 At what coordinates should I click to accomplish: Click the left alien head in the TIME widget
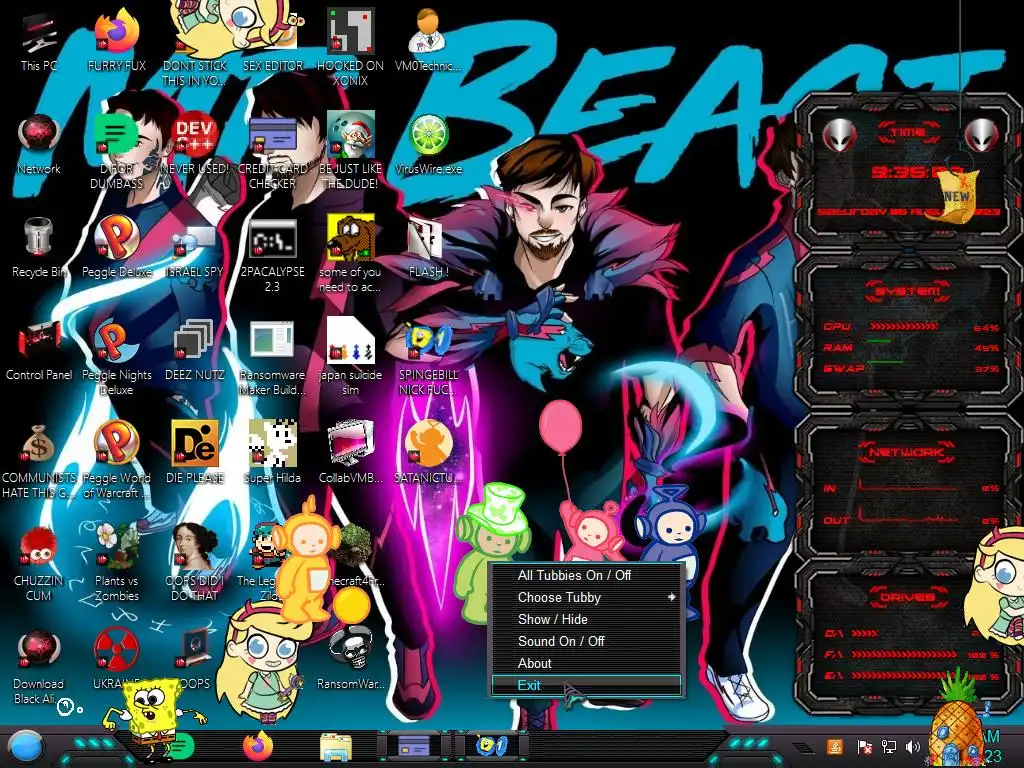pos(839,136)
